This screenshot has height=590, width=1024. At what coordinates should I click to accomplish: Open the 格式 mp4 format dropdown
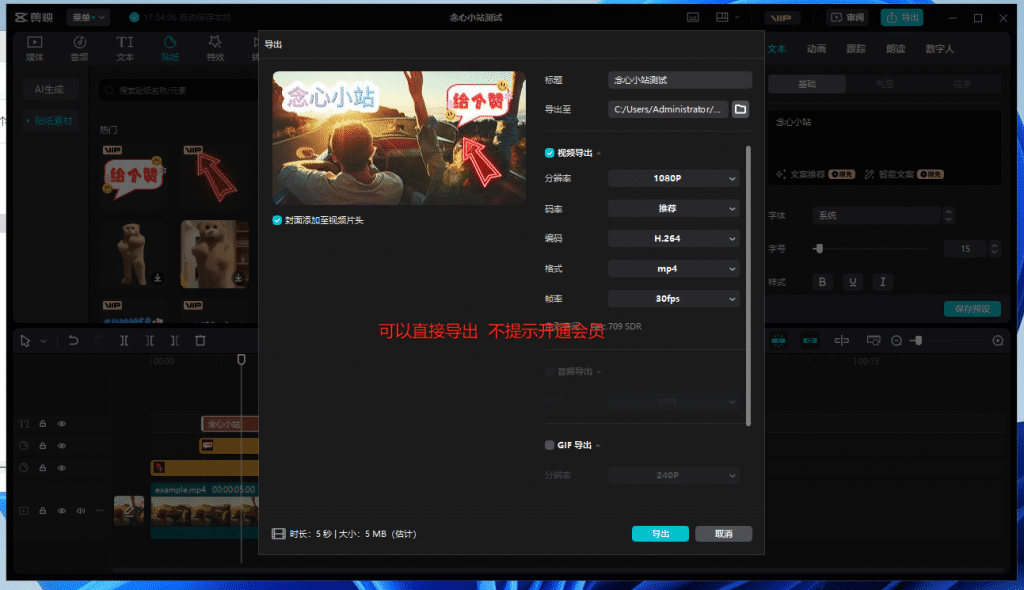[673, 269]
